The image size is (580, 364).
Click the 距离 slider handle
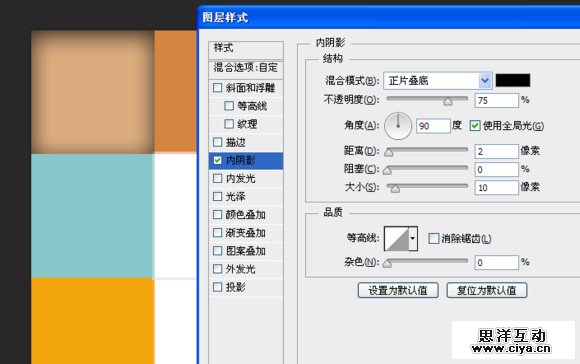coord(389,152)
